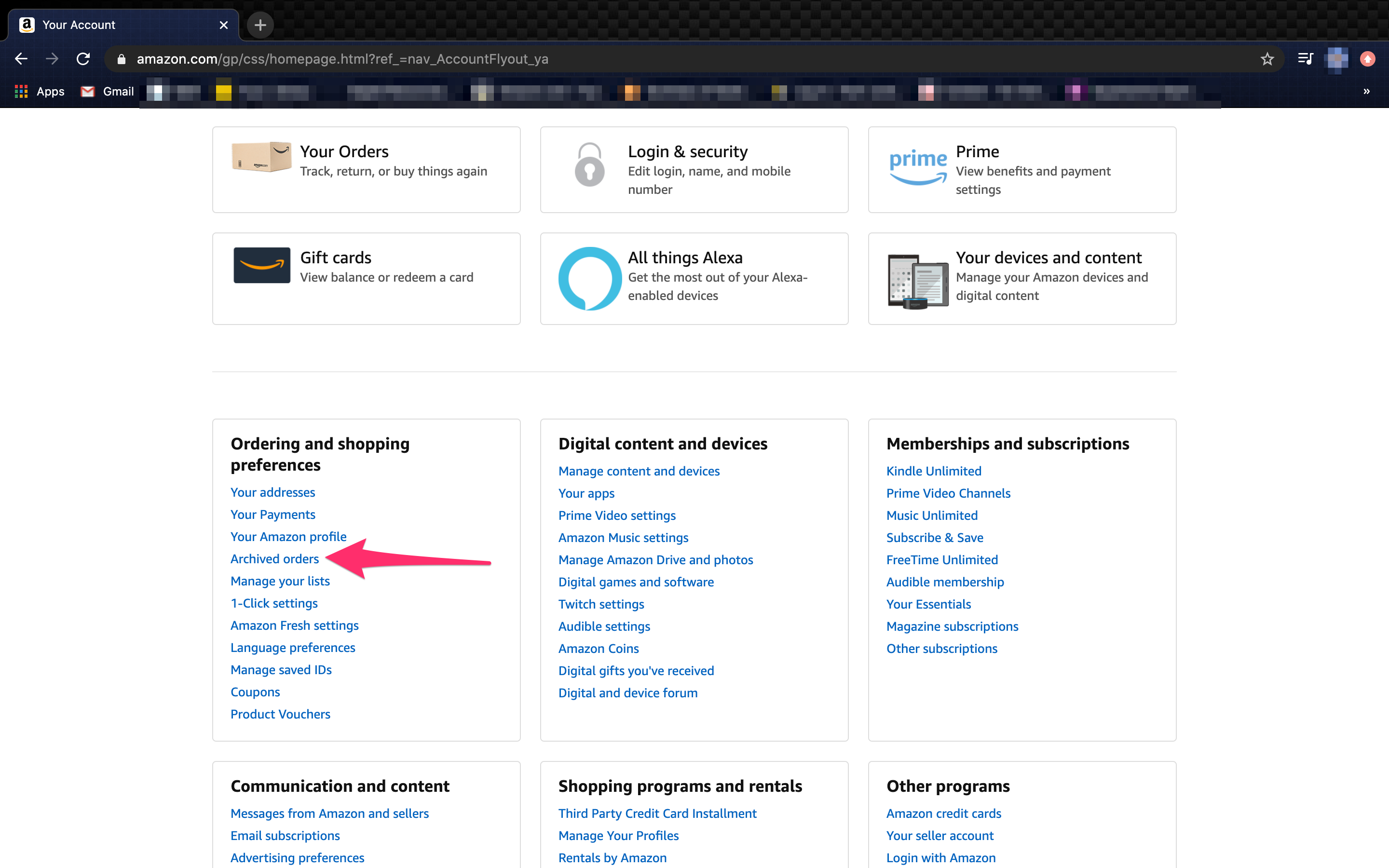Open Archived orders link
The width and height of the screenshot is (1389, 868).
(275, 558)
